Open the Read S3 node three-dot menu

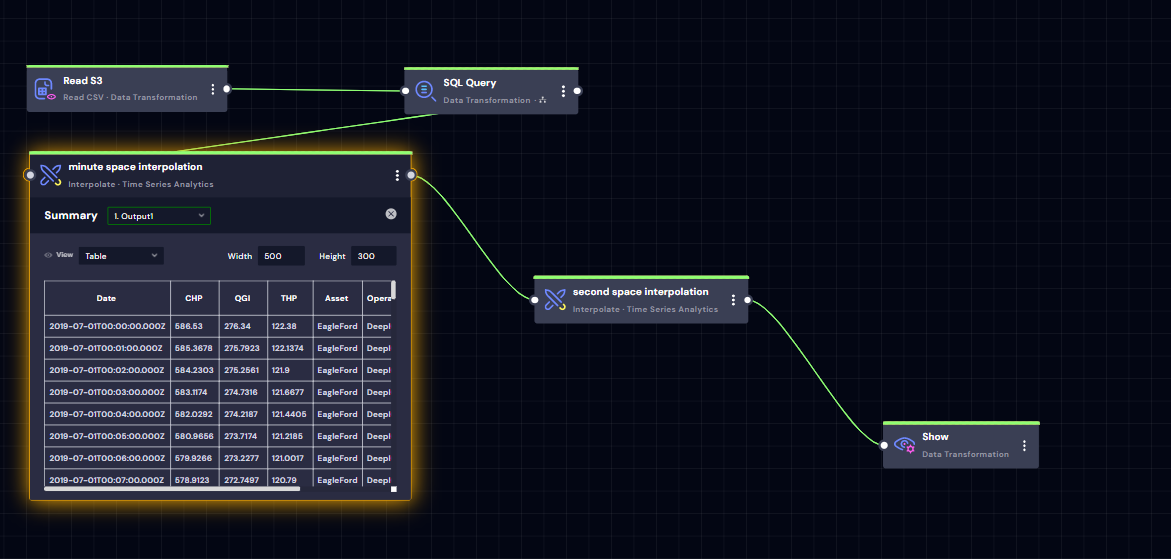tap(213, 90)
